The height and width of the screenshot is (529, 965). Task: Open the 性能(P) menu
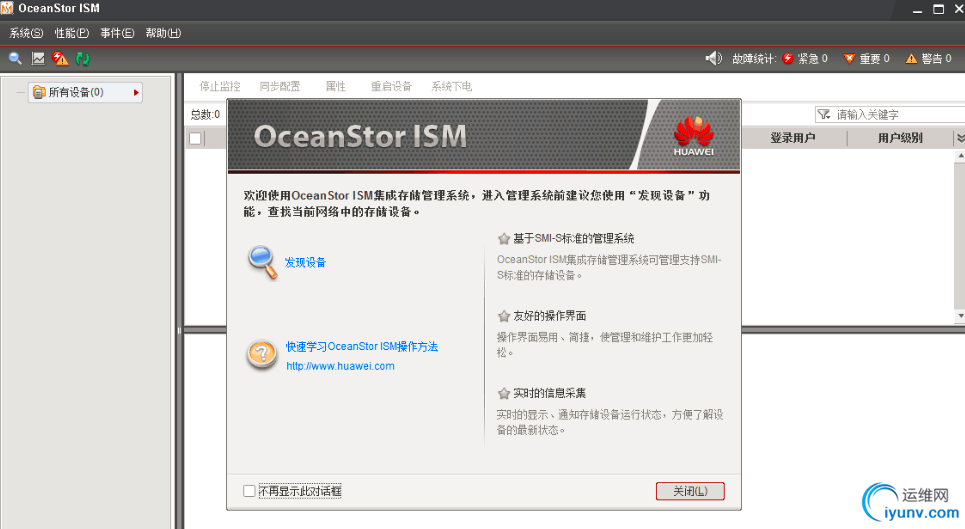71,33
